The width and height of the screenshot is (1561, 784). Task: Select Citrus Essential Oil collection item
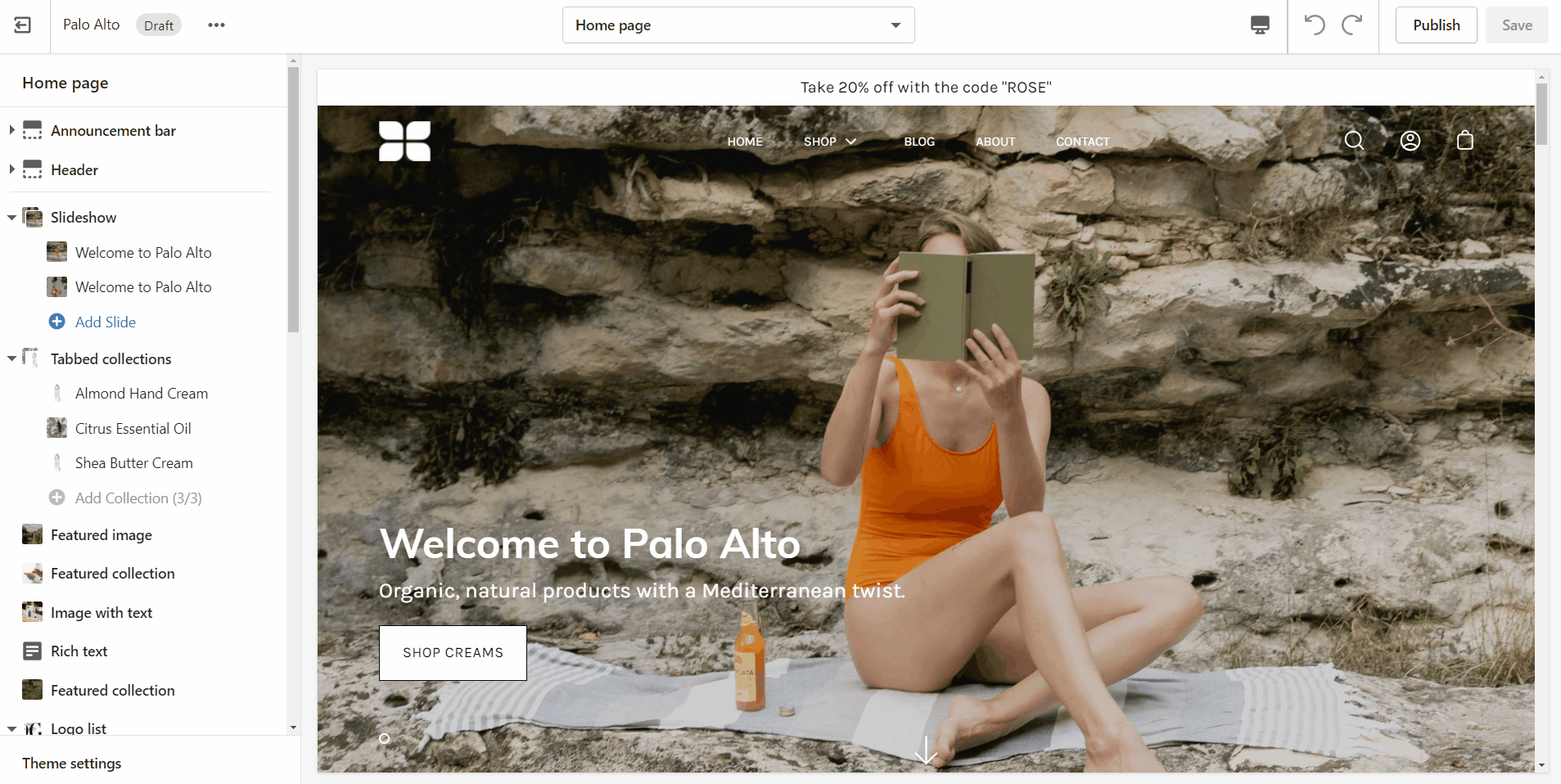[x=133, y=428]
